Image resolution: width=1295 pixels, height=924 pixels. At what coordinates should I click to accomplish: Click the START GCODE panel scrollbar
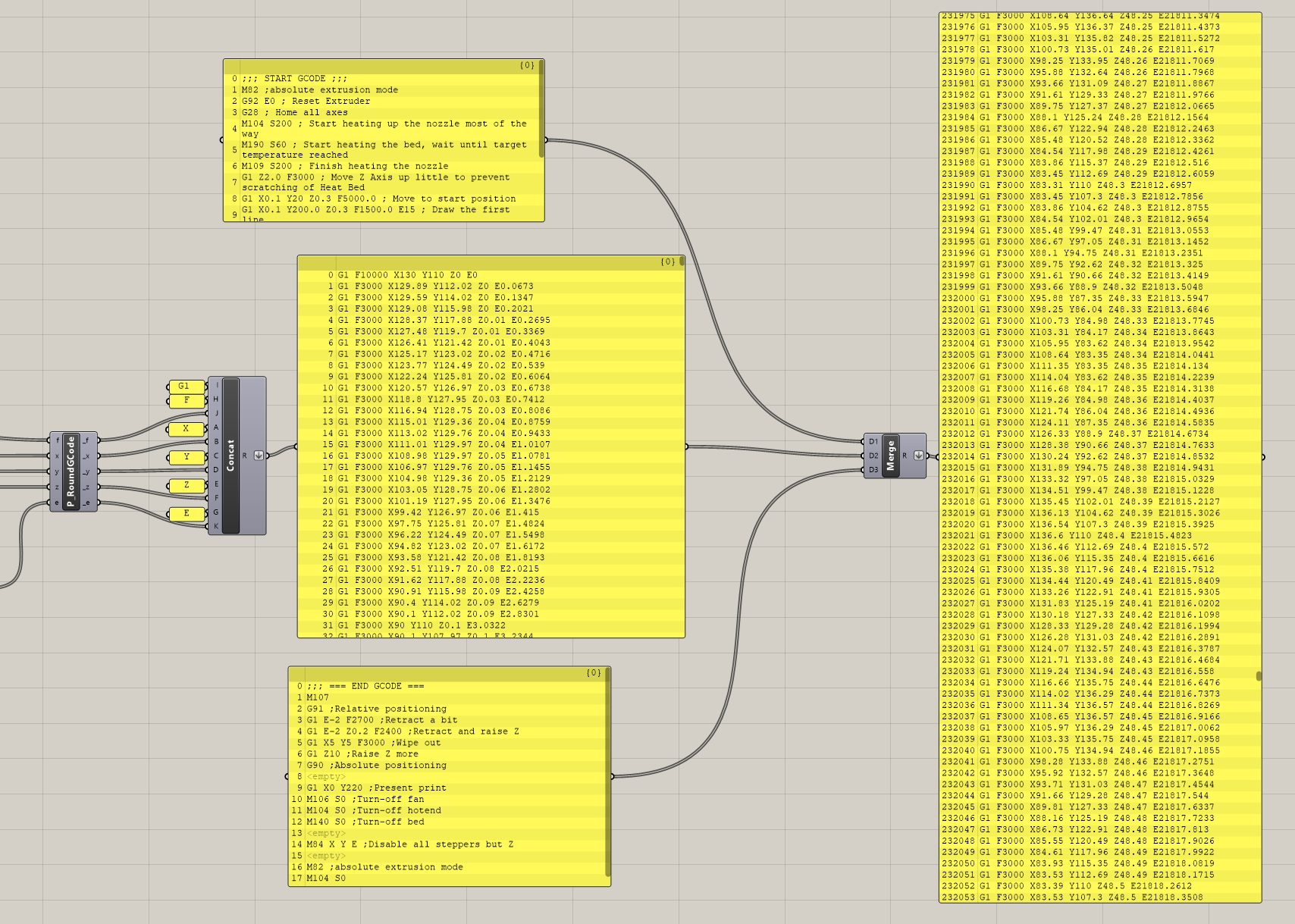(541, 109)
